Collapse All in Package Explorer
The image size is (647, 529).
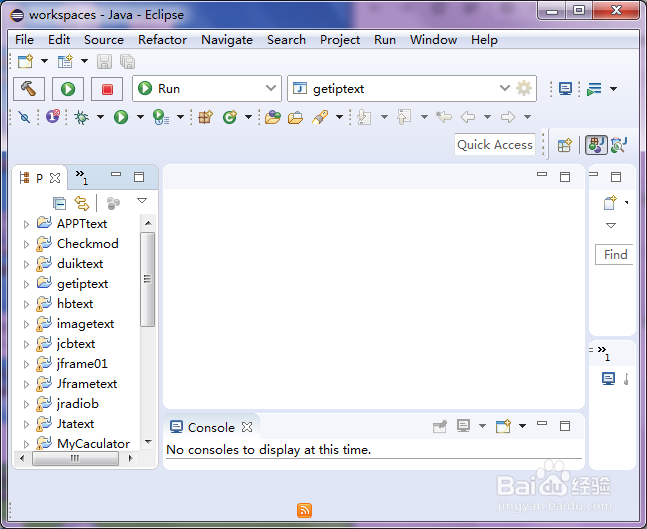point(59,203)
